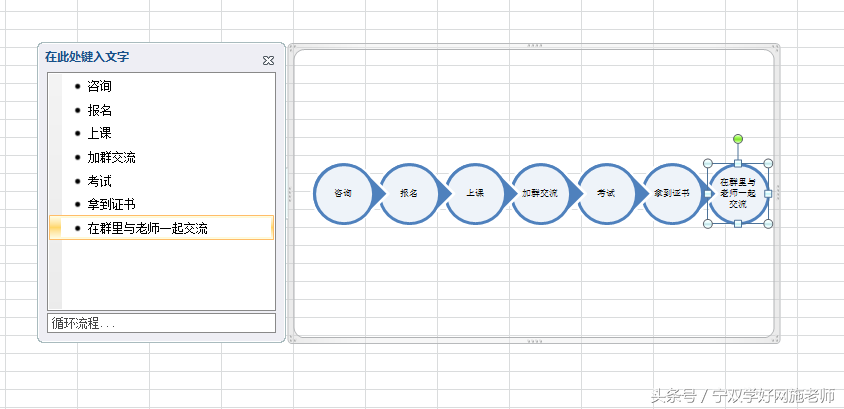The width and height of the screenshot is (844, 409).
Task: Click the bottom-left corner sizing handle of selected shape
Action: [x=708, y=223]
